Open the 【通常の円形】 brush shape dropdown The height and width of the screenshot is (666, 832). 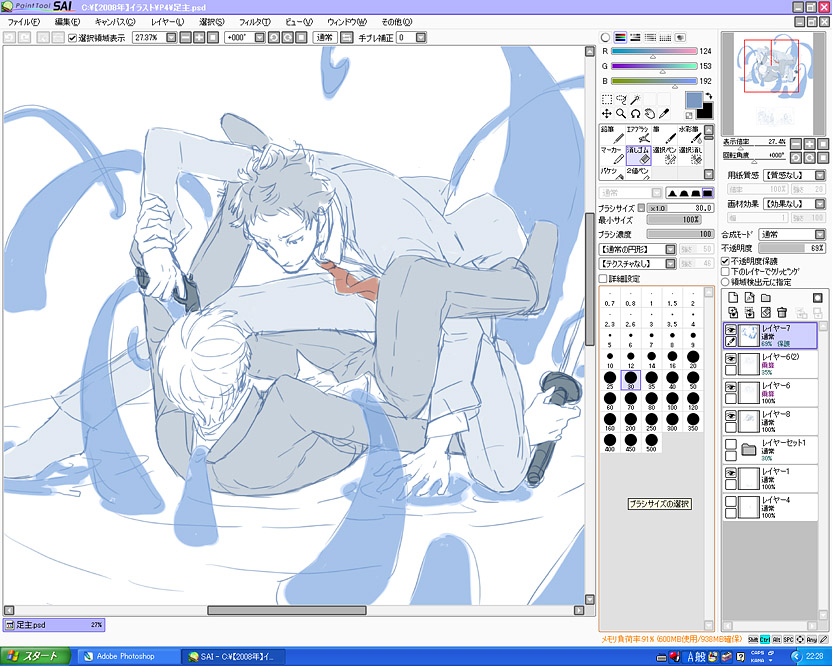pos(670,249)
